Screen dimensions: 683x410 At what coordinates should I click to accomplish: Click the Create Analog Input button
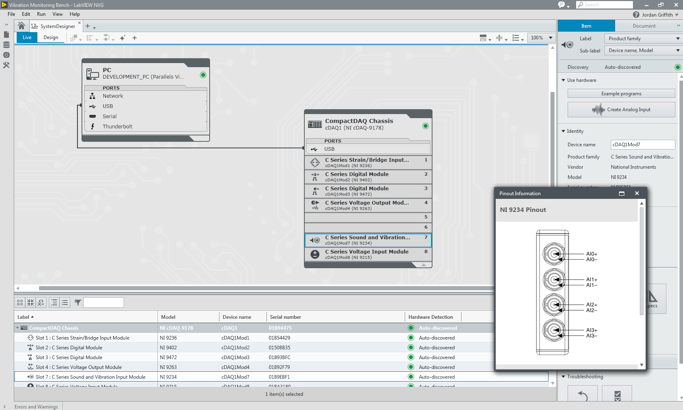point(621,109)
